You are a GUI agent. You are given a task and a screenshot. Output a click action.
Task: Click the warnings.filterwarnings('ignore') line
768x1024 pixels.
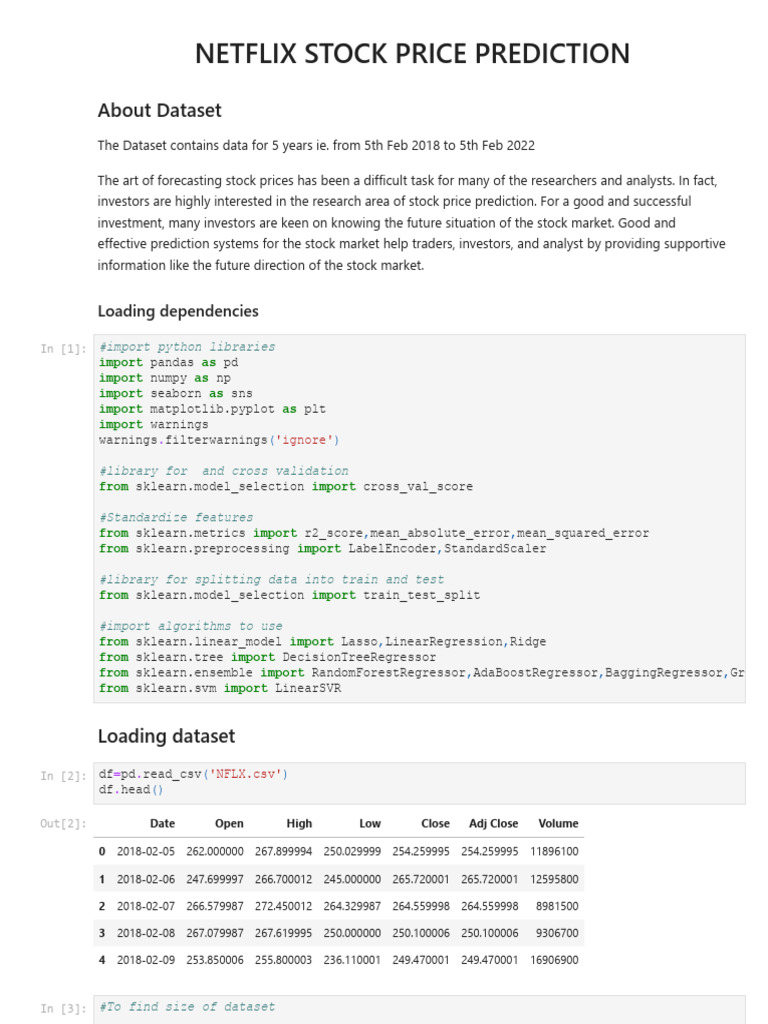click(x=219, y=440)
